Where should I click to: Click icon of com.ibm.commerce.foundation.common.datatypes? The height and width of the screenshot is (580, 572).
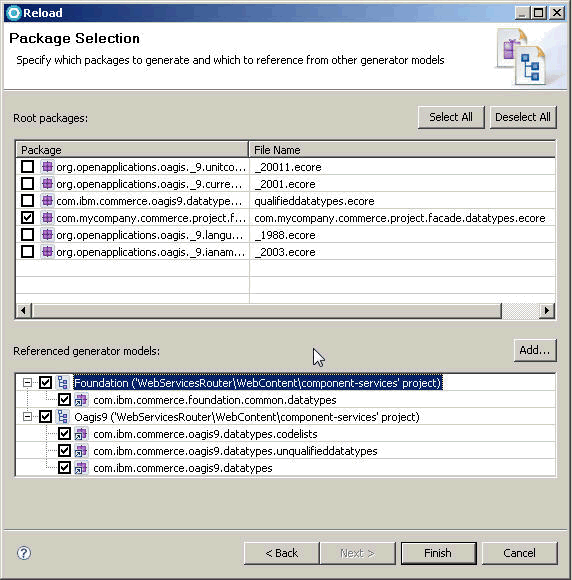pyautogui.click(x=81, y=400)
